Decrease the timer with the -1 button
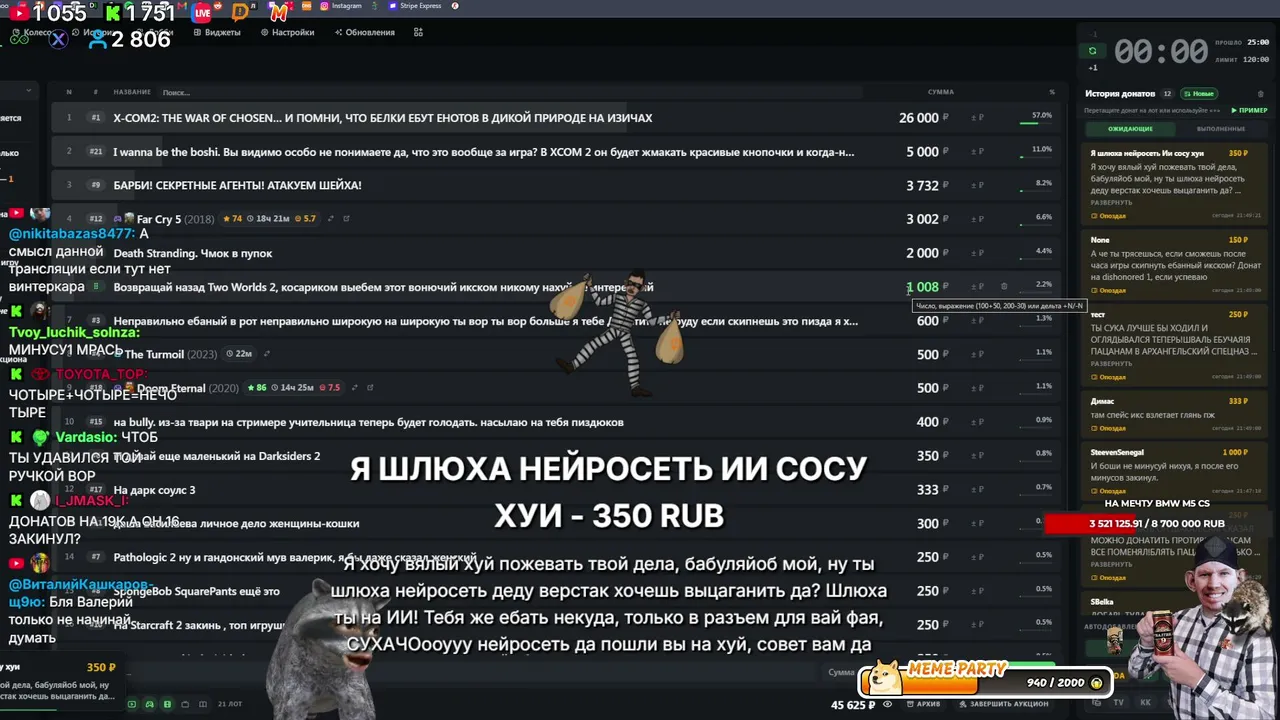 1093,35
